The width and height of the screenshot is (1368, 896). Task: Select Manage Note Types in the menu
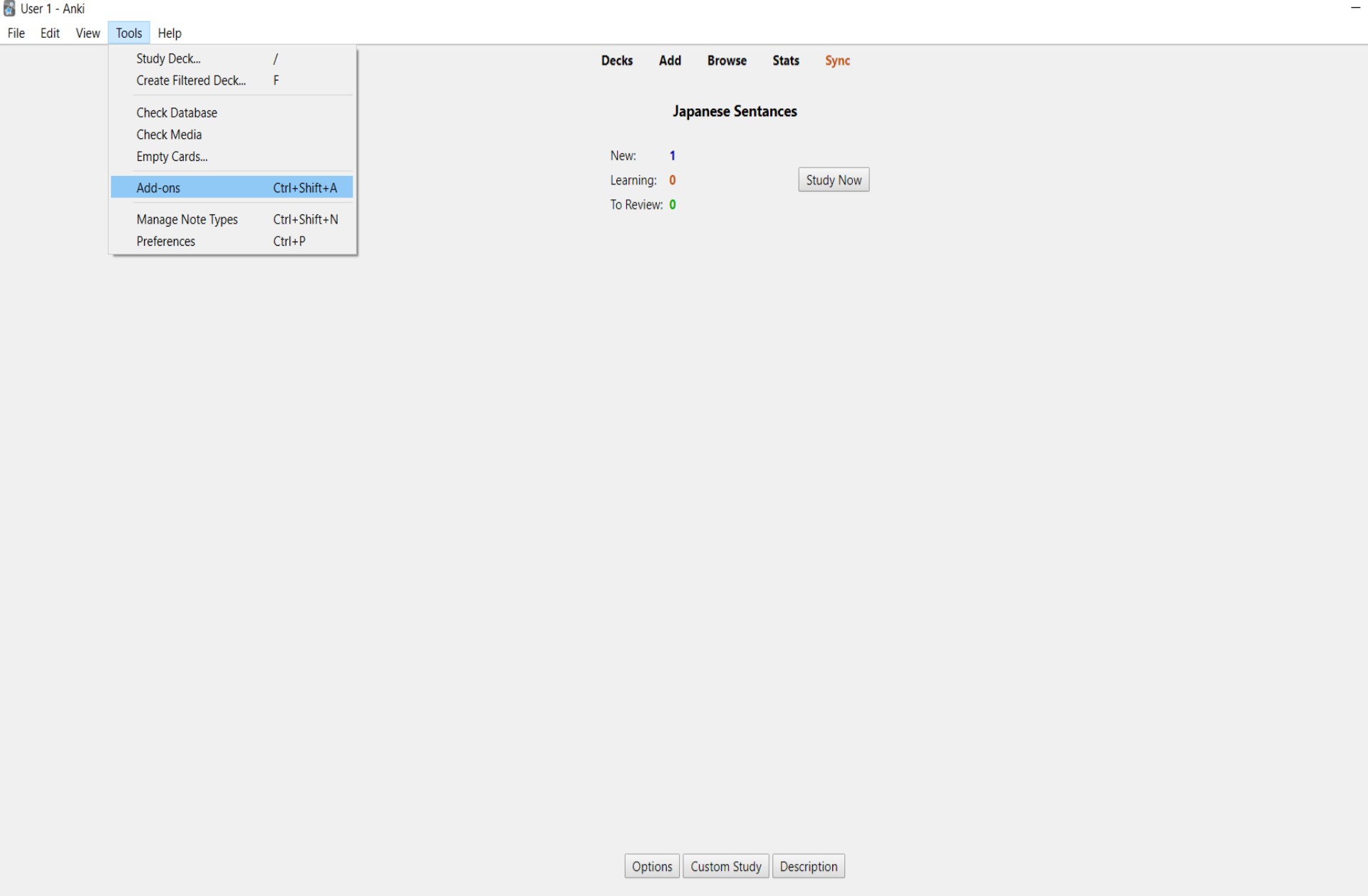coord(187,219)
